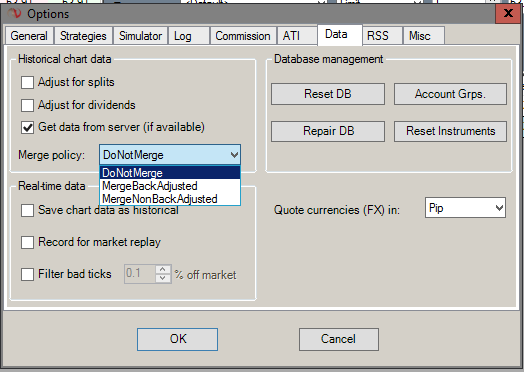524x372 pixels.
Task: Click the Merge policy label
Action: [51, 155]
